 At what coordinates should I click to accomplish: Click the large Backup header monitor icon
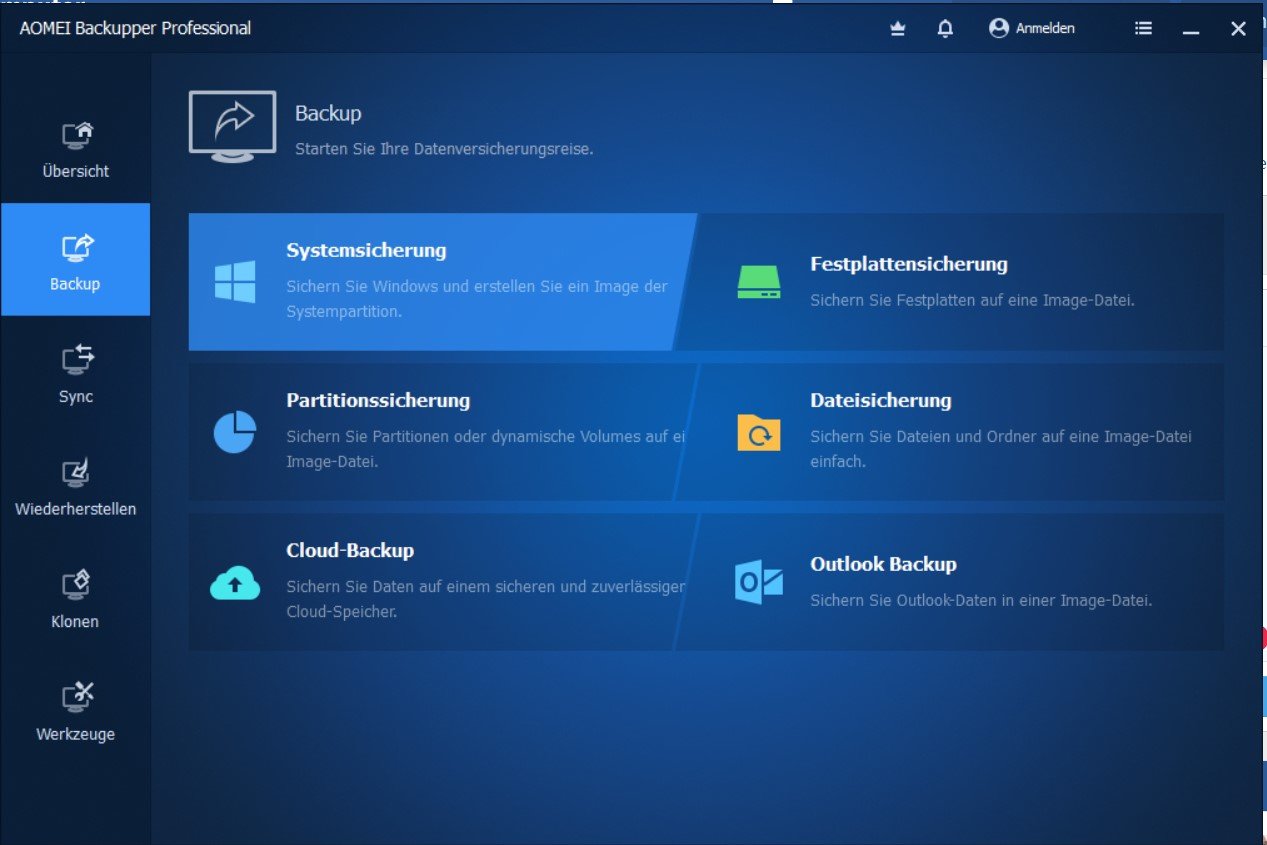pos(232,126)
